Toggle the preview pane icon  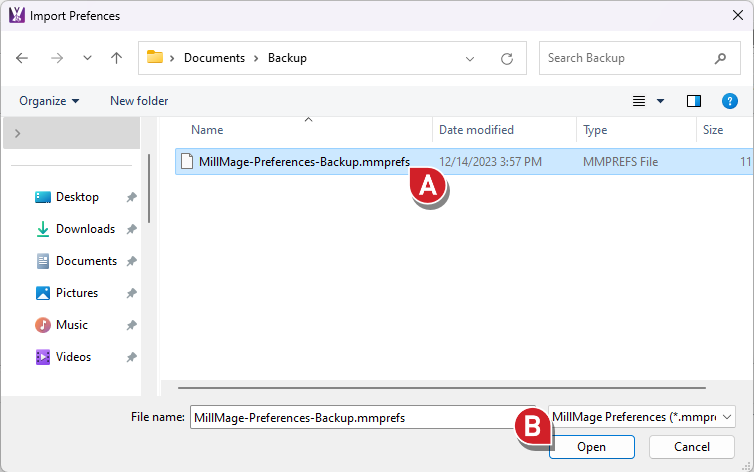tap(694, 101)
